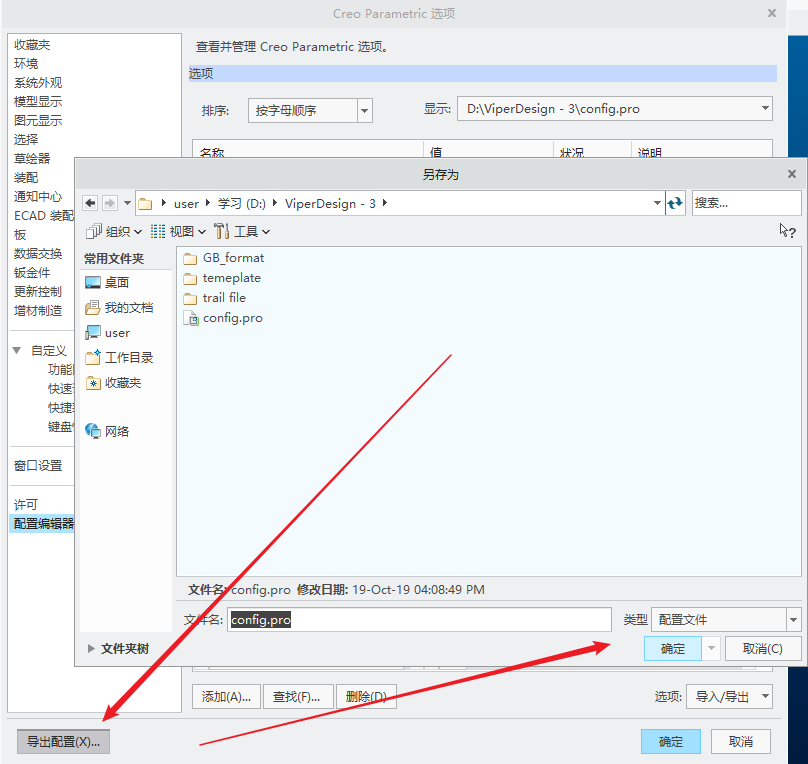Open the 排序 sort order dropdown
The height and width of the screenshot is (764, 808).
pos(364,110)
